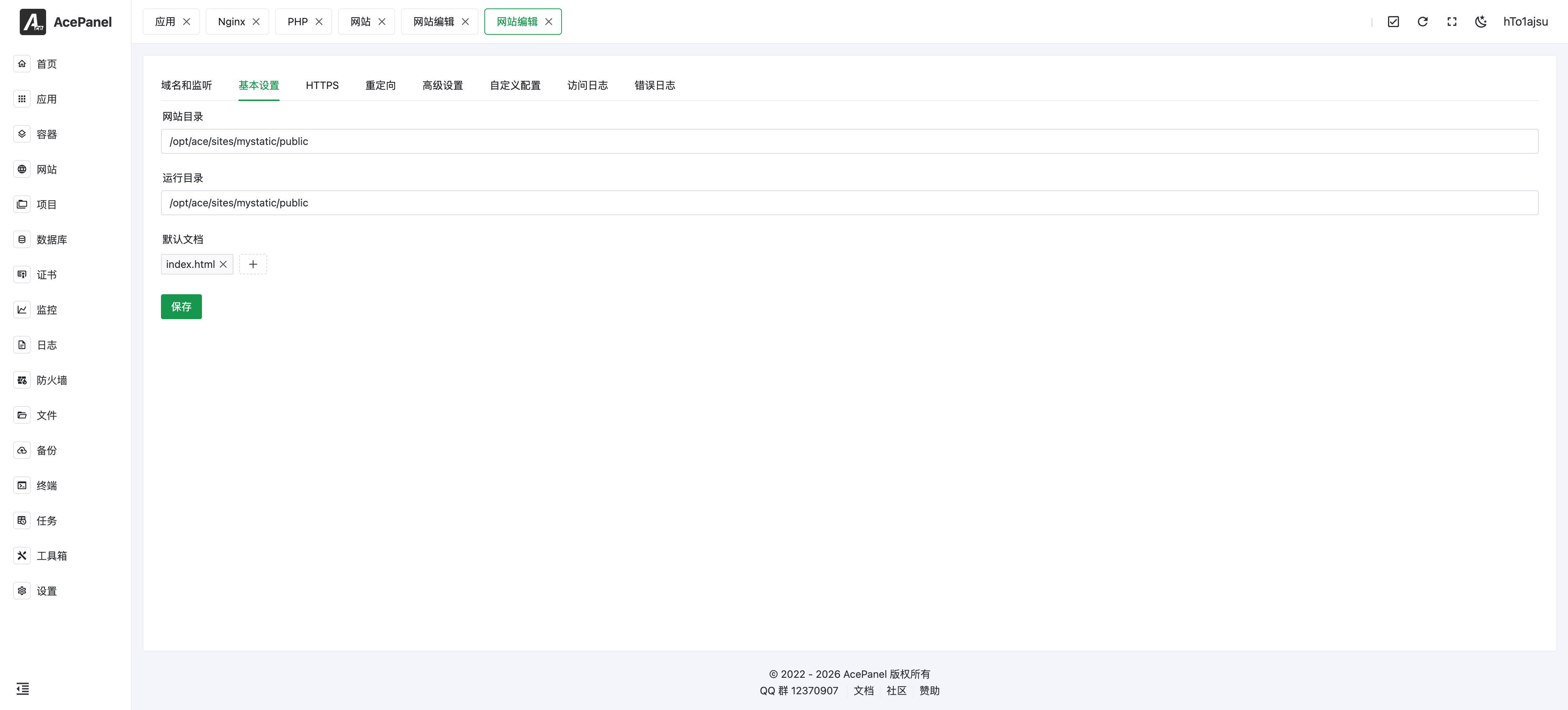
Task: Open the 自定义配置 tab
Action: coord(515,85)
